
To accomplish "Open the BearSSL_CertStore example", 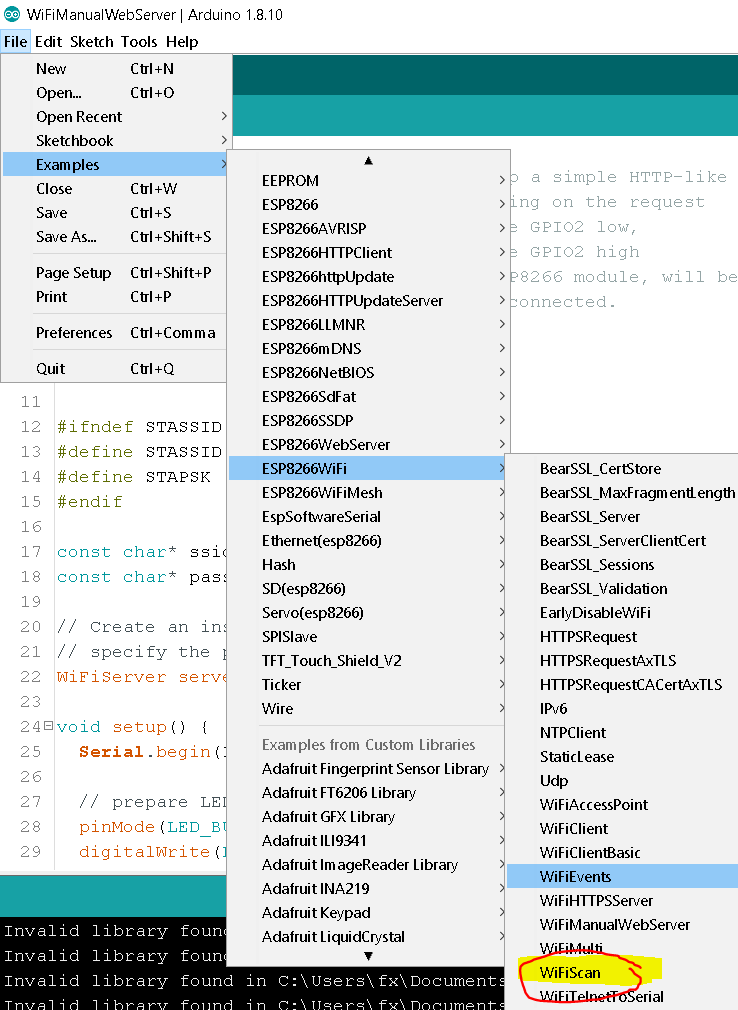I will coord(622,468).
